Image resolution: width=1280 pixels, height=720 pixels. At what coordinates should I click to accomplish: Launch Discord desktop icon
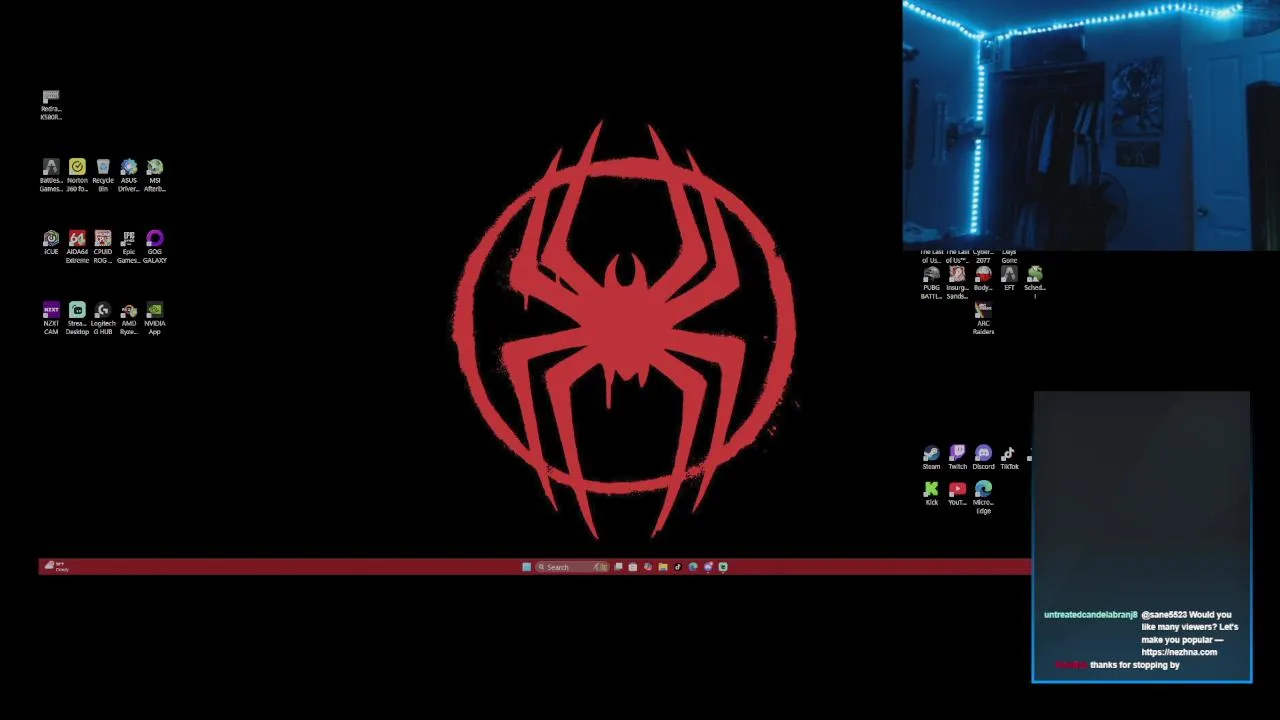click(x=983, y=458)
